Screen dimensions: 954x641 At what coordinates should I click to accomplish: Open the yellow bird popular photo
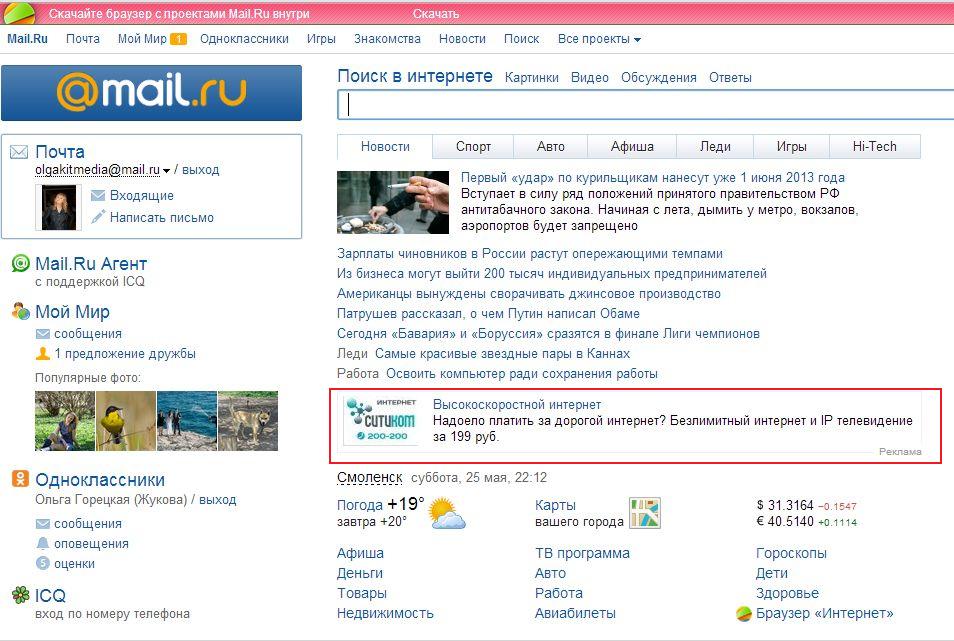click(126, 421)
